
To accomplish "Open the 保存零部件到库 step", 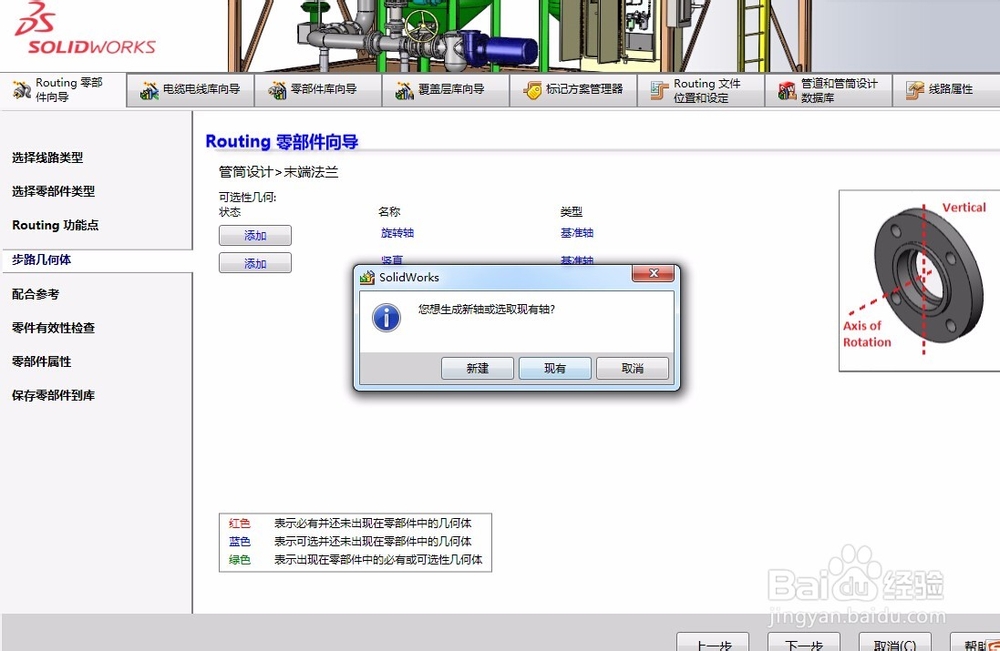I will pyautogui.click(x=54, y=395).
